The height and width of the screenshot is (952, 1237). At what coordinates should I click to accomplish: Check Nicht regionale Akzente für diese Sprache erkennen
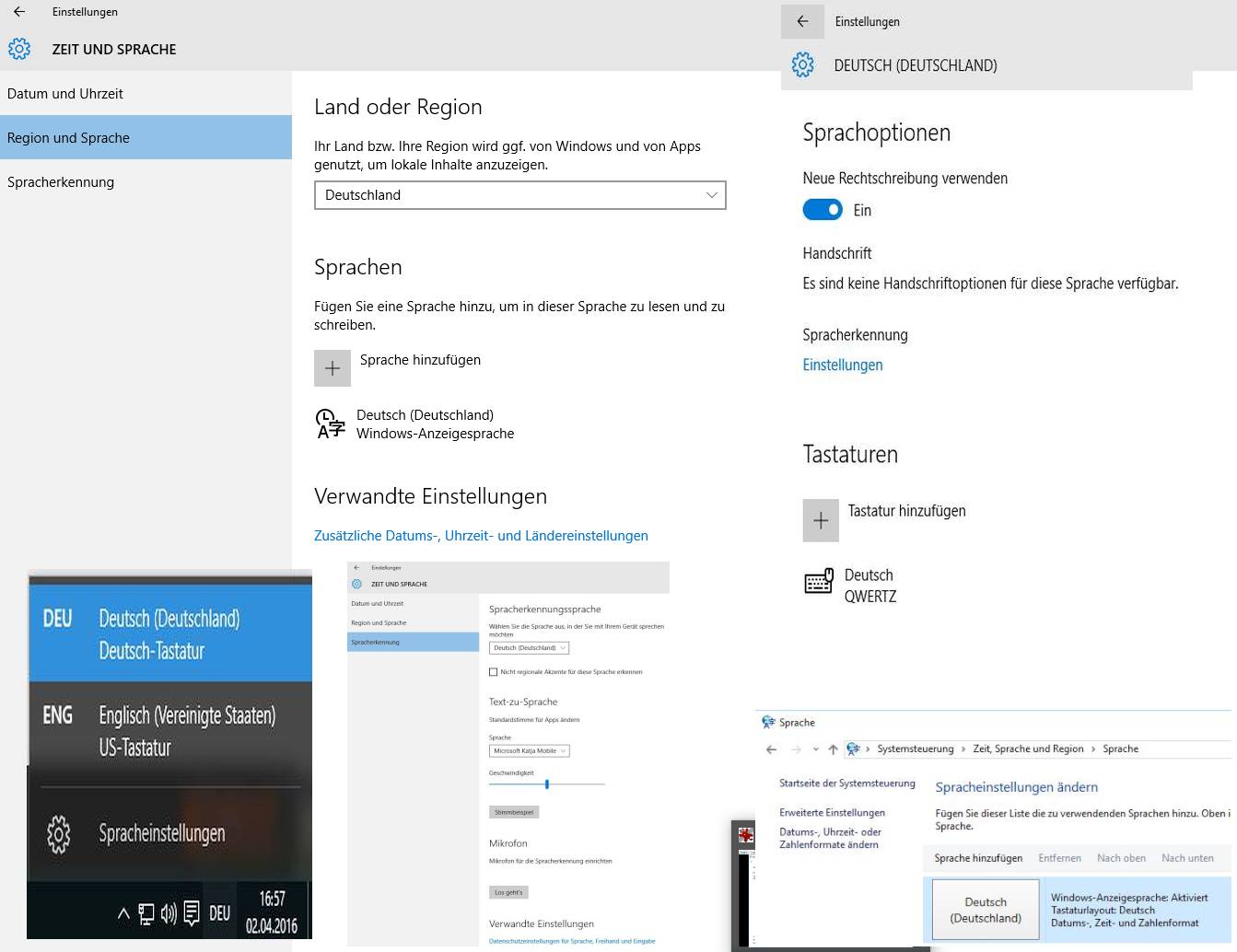coord(493,672)
